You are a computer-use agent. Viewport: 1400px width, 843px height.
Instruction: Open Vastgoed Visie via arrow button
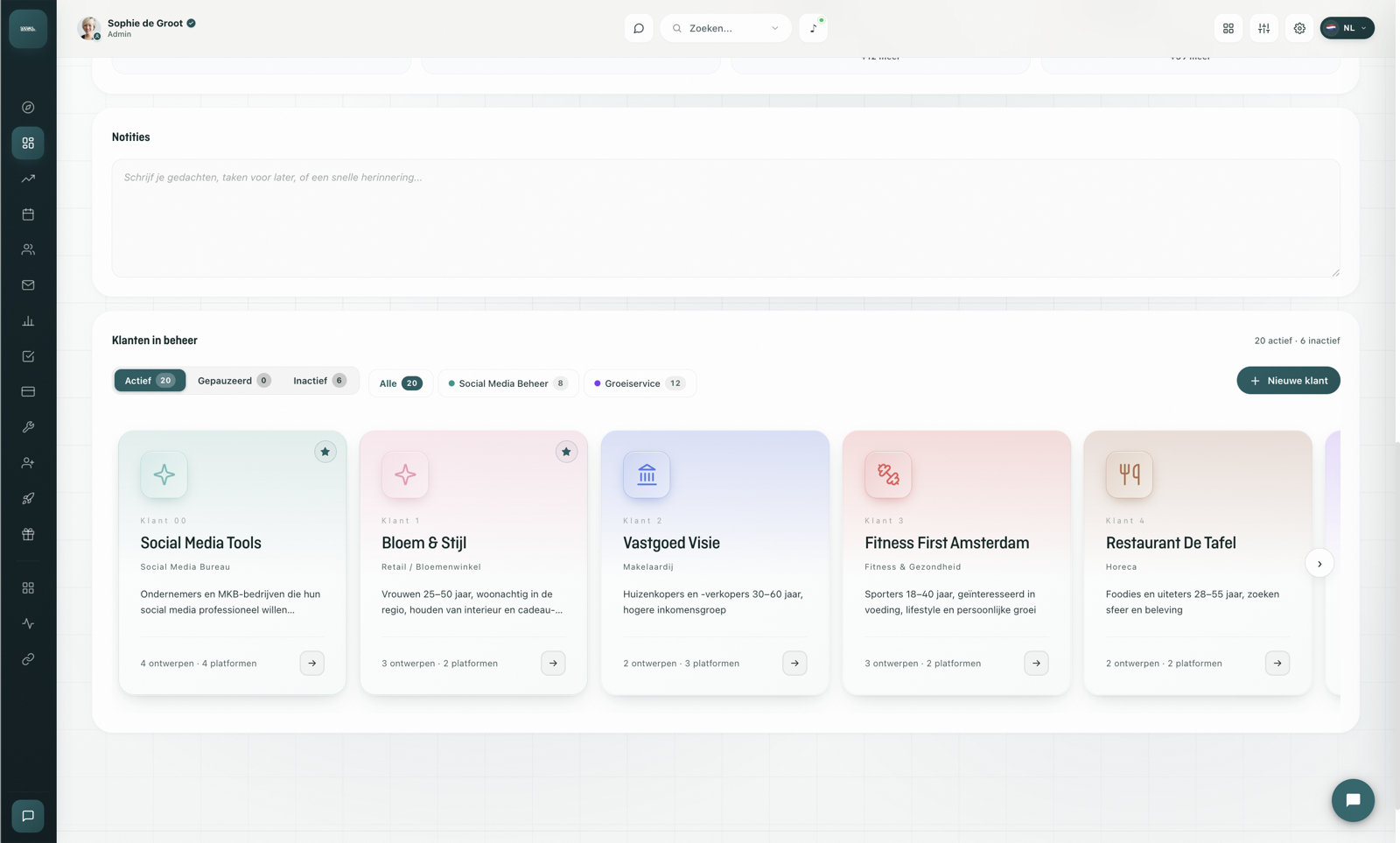tap(794, 664)
